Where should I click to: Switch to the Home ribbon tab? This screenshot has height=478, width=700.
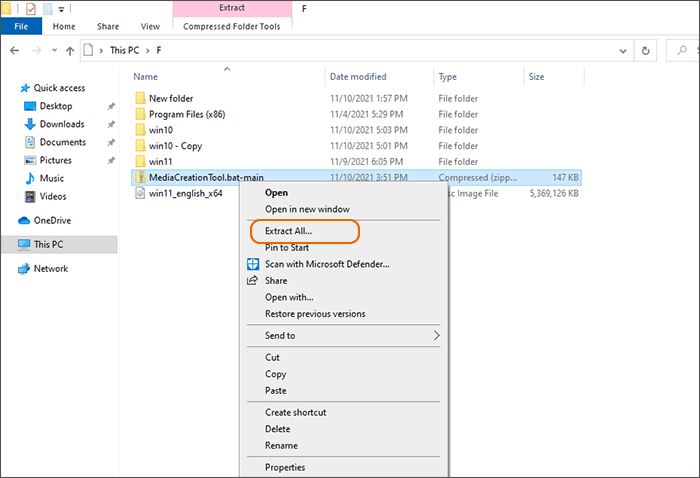[64, 26]
